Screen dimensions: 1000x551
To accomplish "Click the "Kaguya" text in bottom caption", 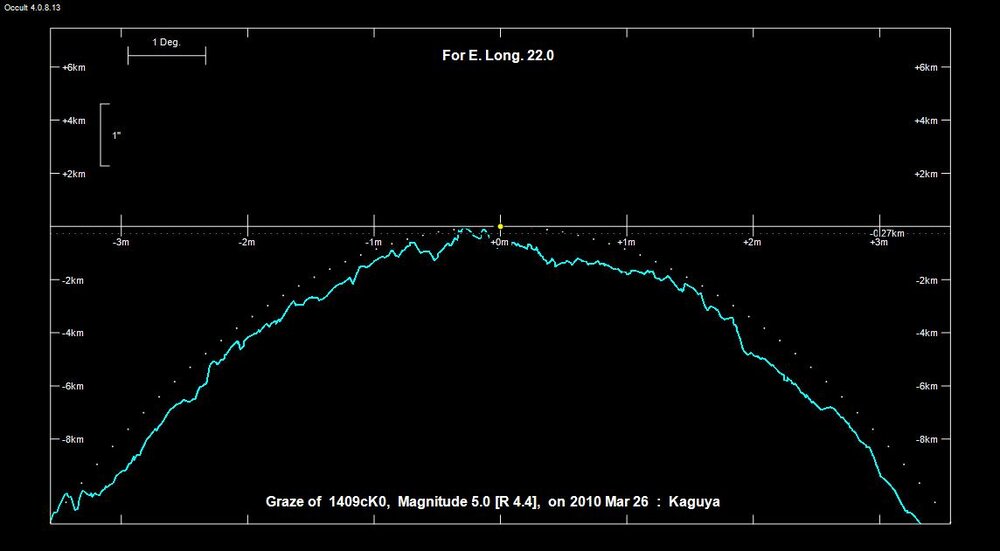I will [697, 502].
